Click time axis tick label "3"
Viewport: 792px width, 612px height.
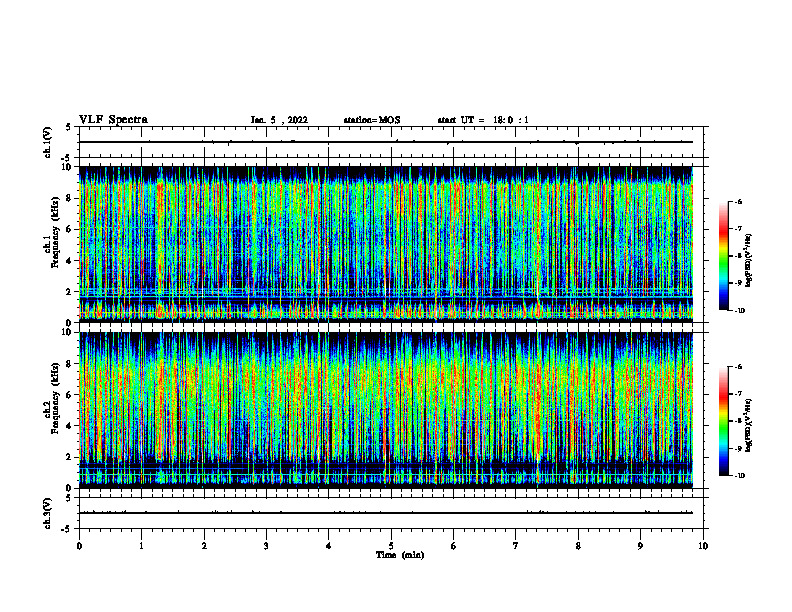tap(266, 546)
